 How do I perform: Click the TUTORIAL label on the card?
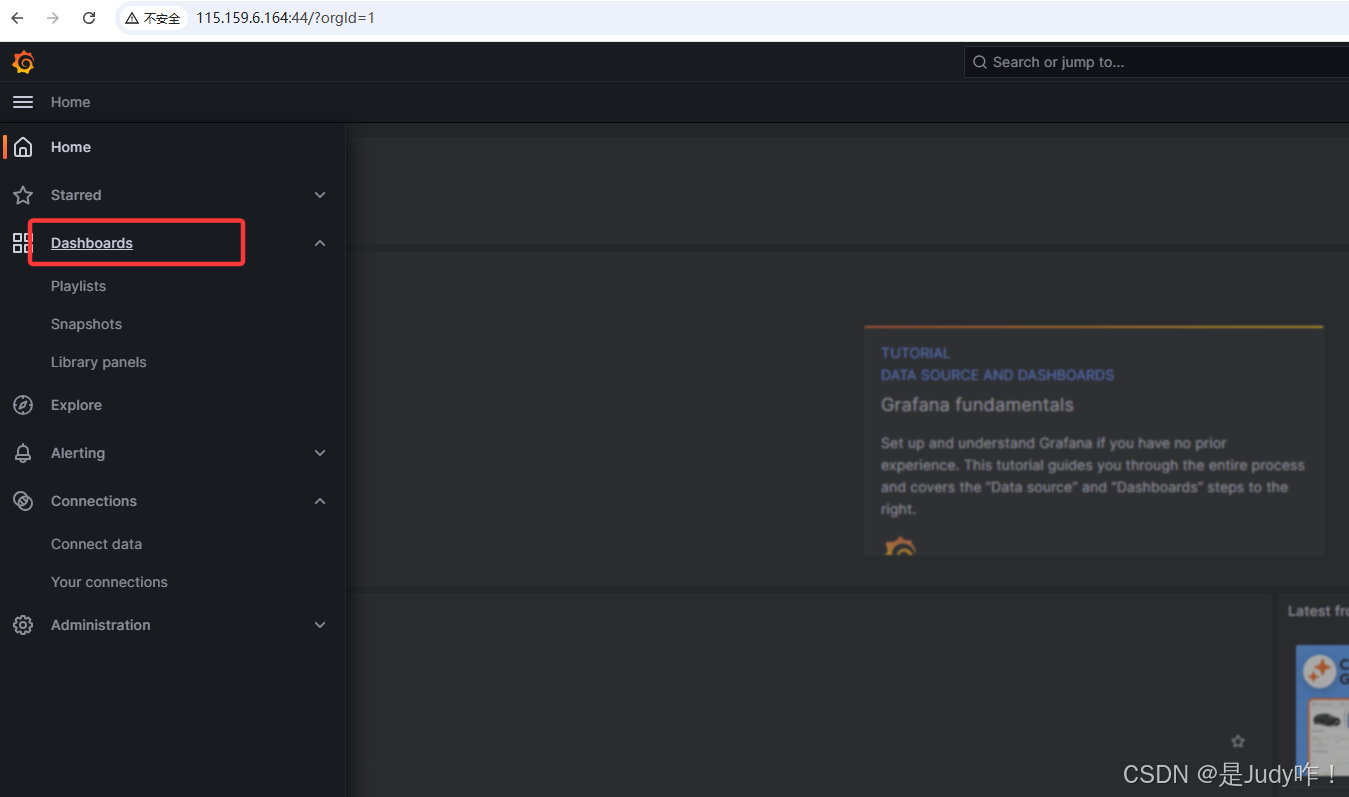click(x=915, y=353)
